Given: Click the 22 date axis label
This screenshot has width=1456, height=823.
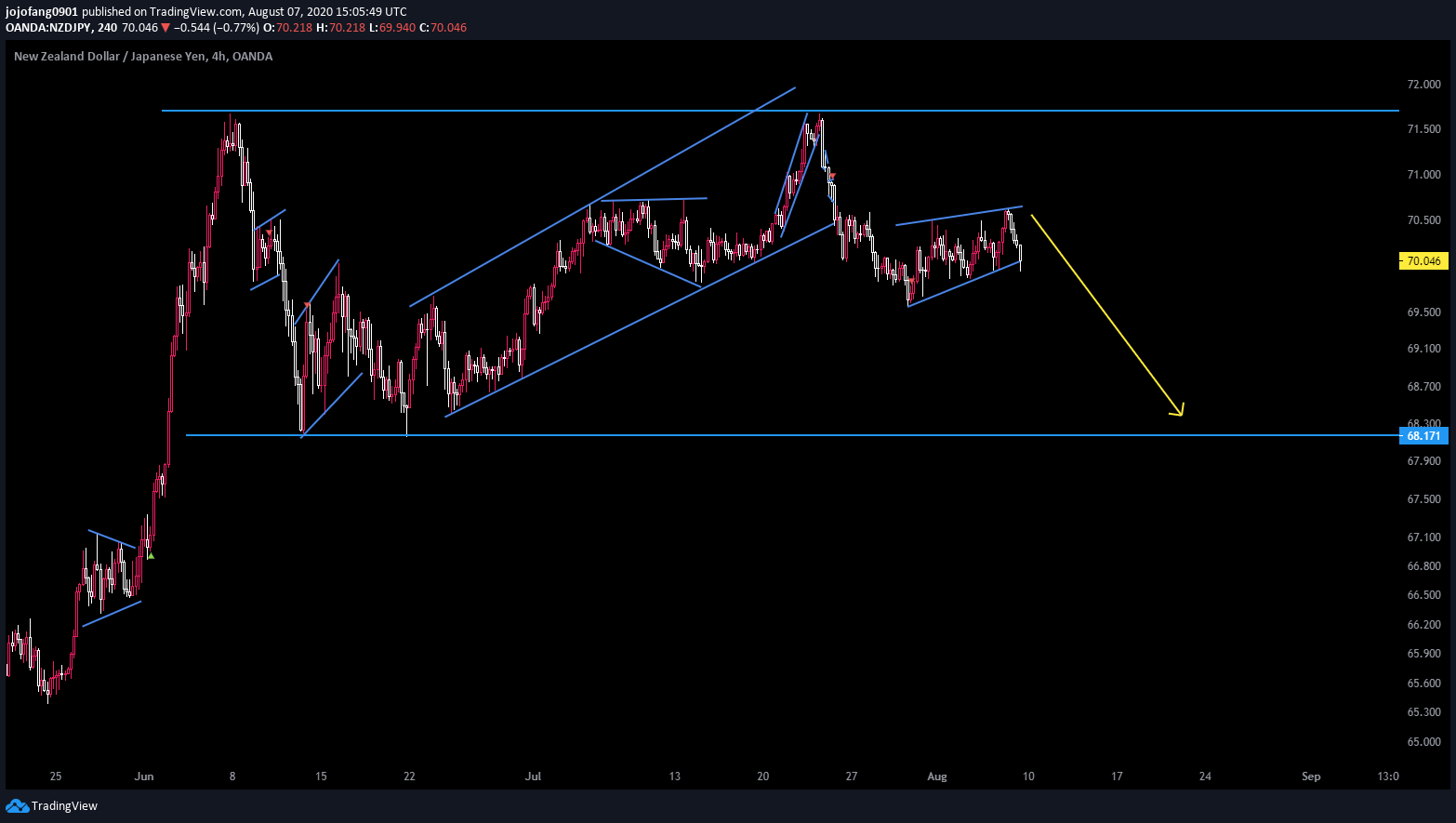Looking at the screenshot, I should click(409, 777).
